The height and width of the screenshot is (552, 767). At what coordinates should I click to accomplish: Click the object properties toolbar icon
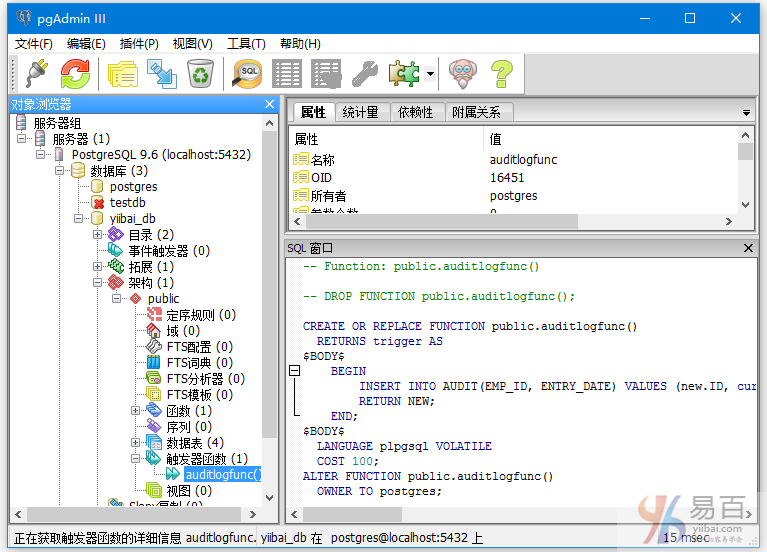tap(122, 73)
